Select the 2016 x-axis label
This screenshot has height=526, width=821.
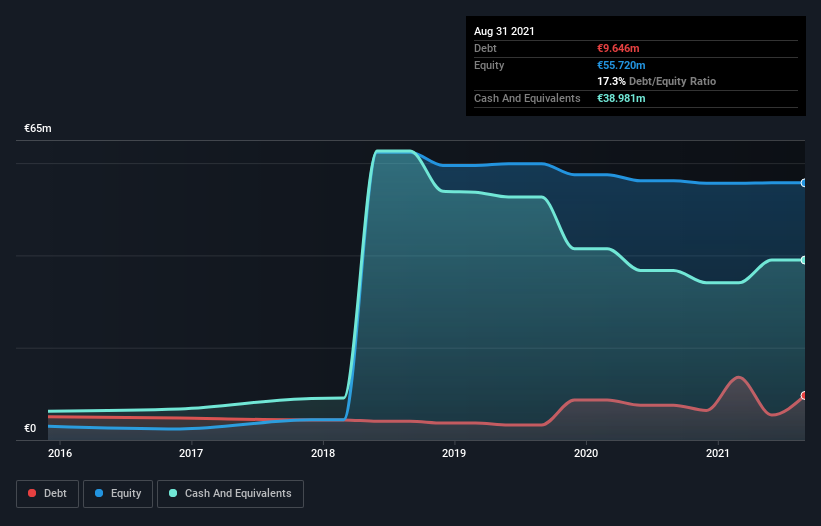(x=60, y=453)
